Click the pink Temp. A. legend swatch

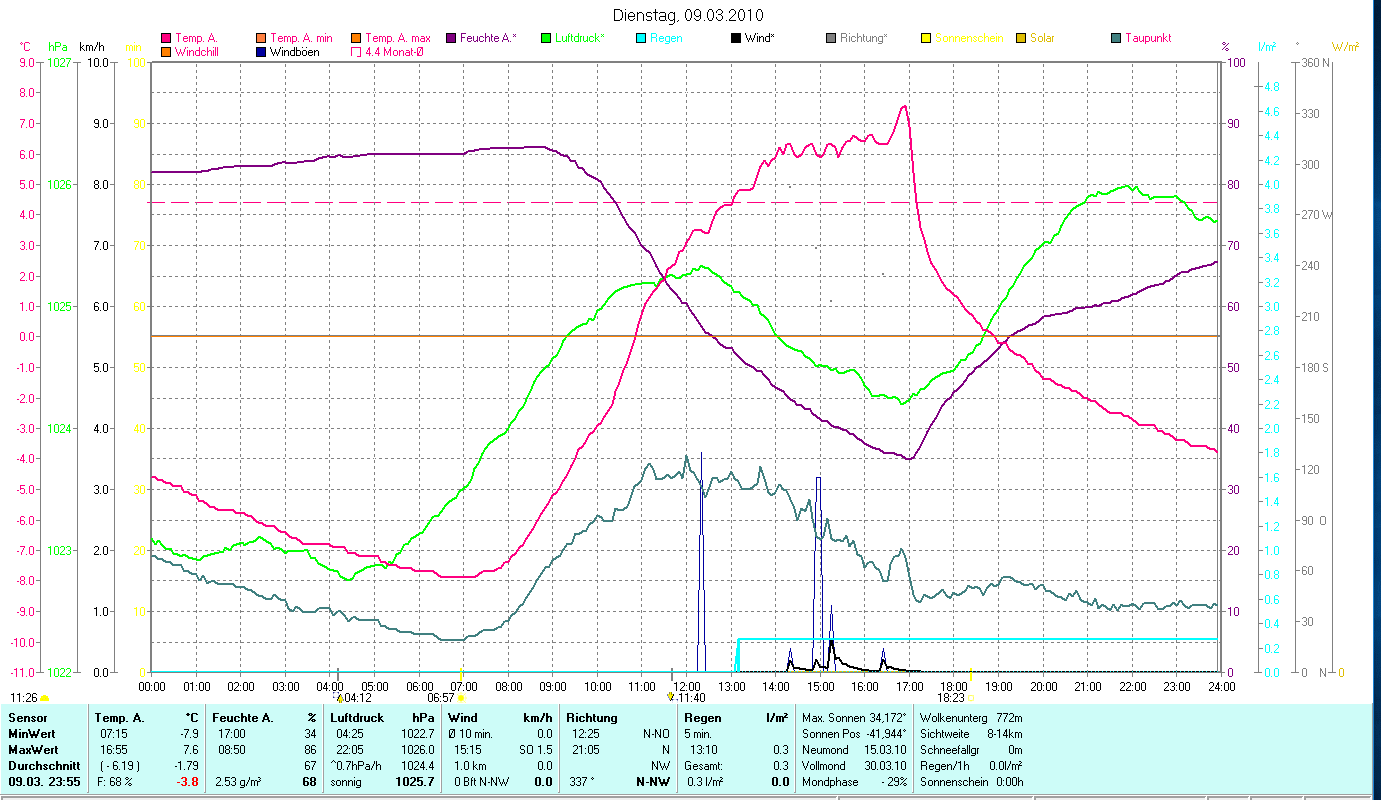[x=166, y=38]
